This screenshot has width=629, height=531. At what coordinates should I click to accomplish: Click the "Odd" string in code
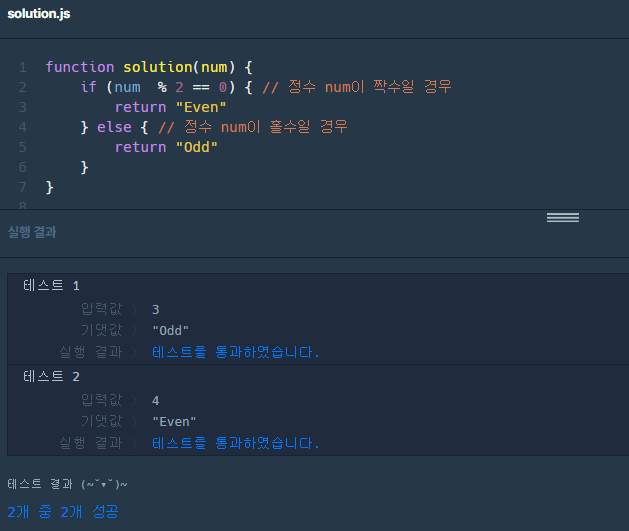pos(197,147)
